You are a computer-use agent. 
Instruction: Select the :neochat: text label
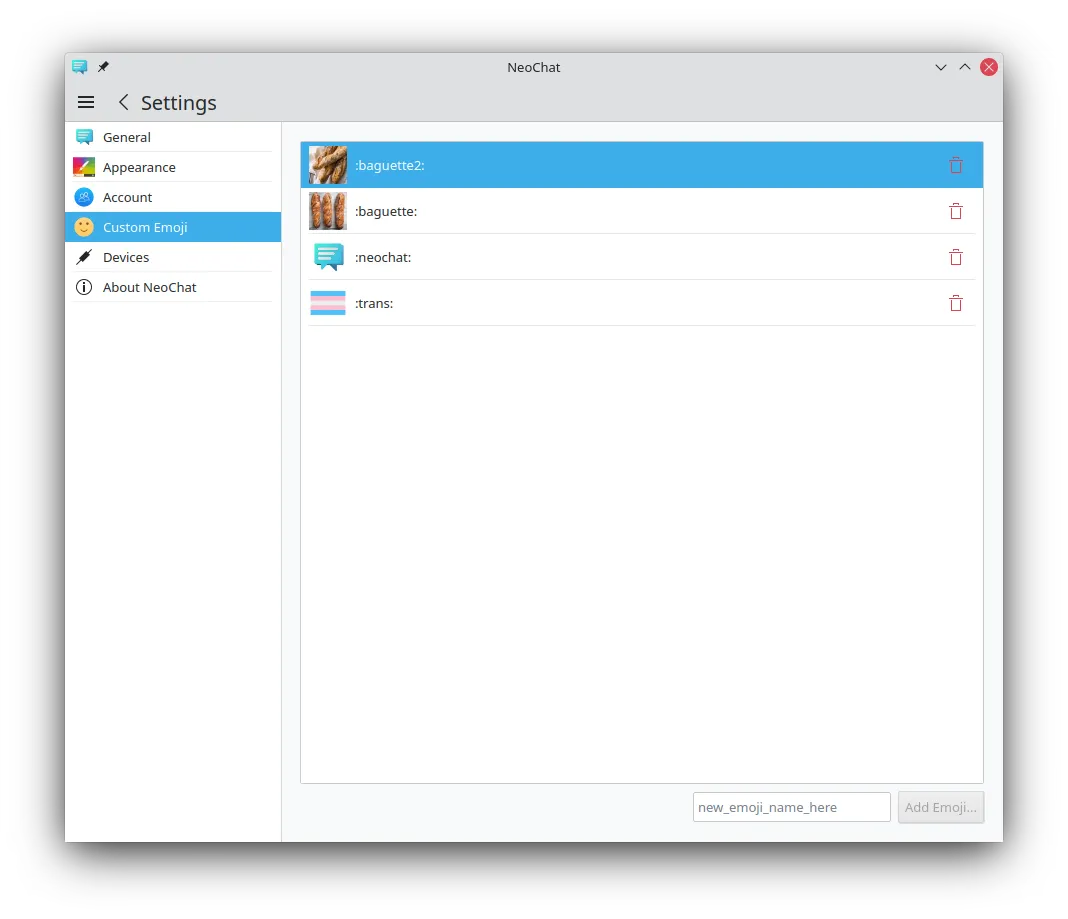pyautogui.click(x=383, y=258)
